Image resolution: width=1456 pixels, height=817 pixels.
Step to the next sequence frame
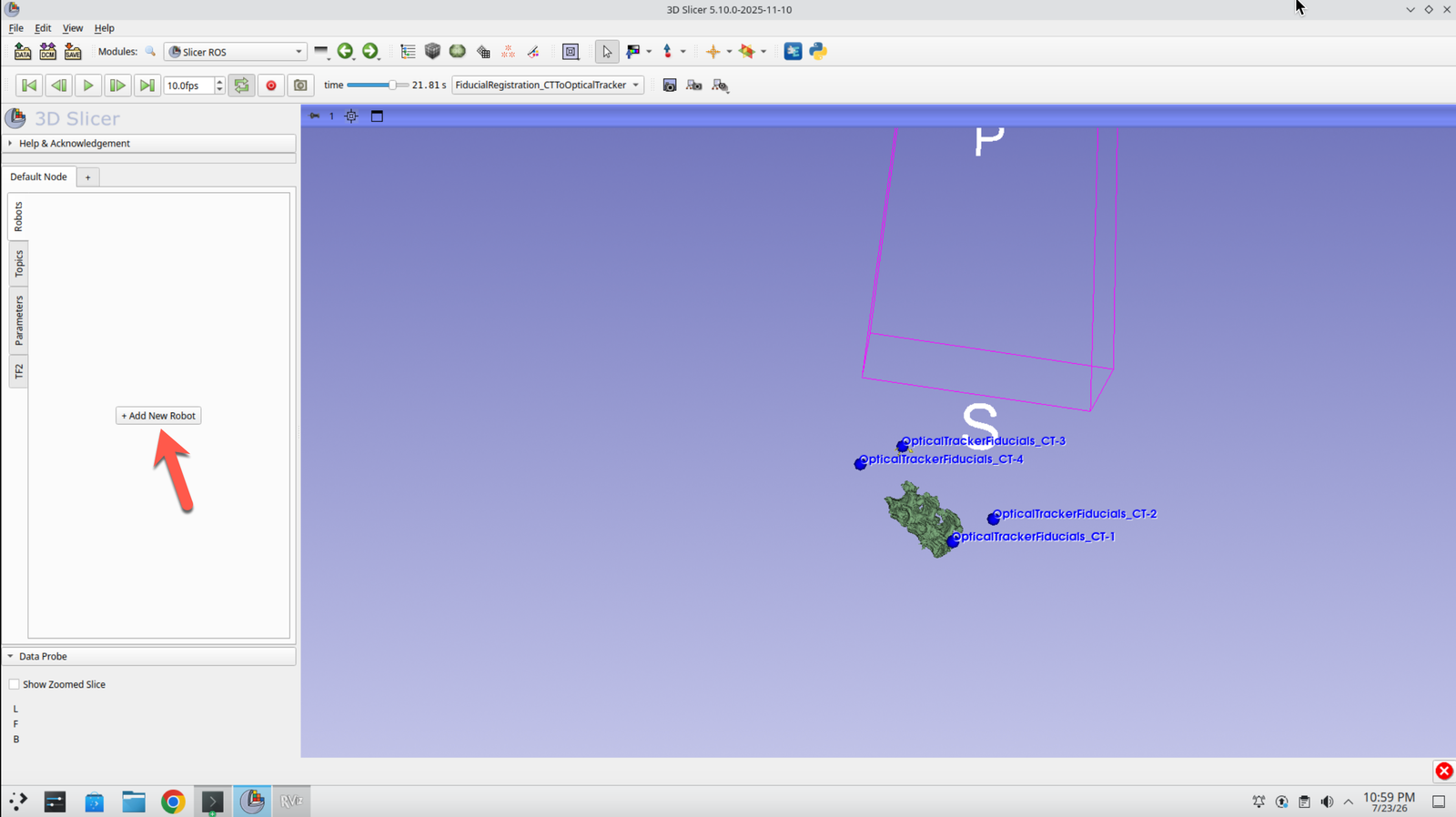(x=117, y=86)
